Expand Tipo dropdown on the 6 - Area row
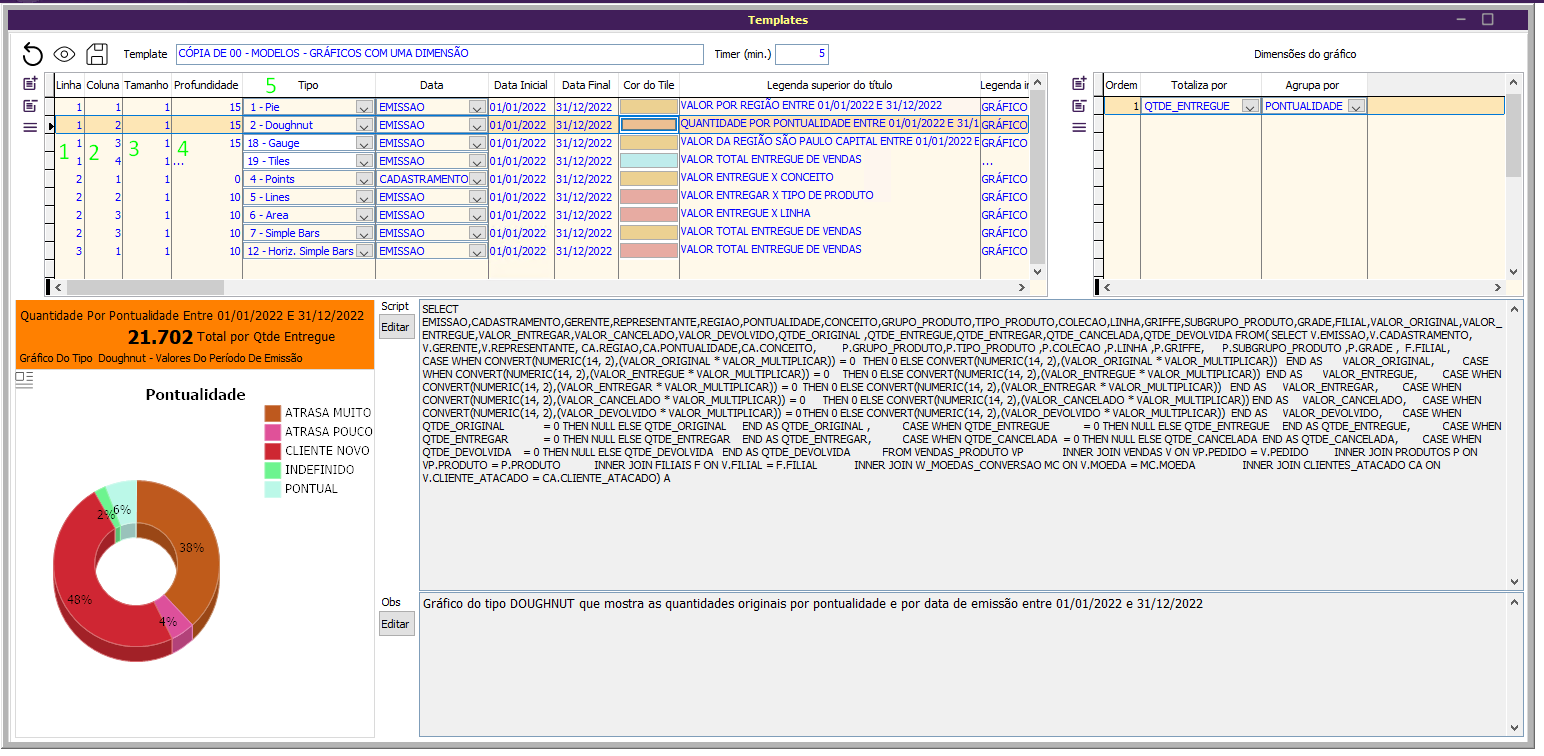 tap(364, 215)
